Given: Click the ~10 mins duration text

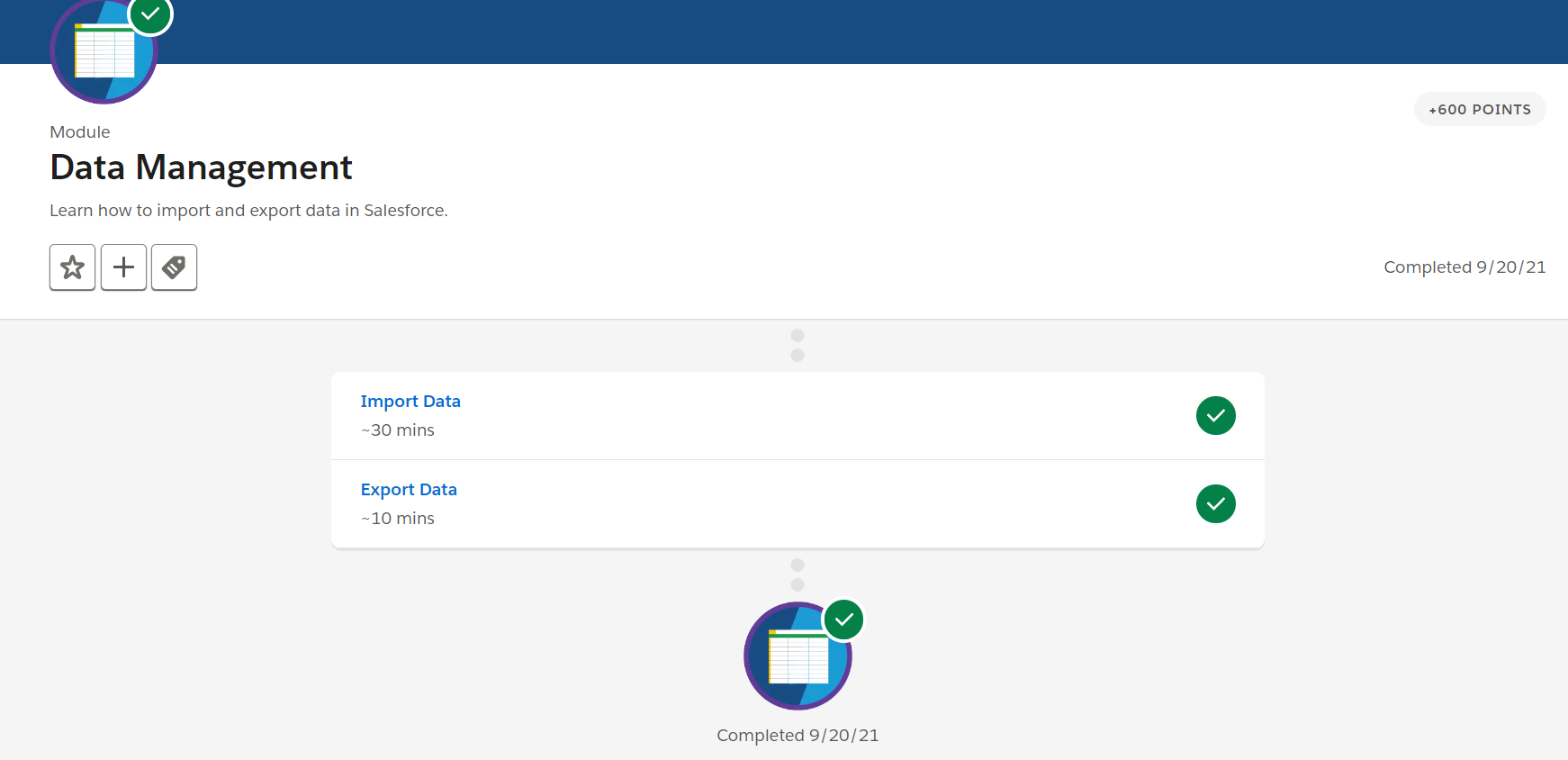Looking at the screenshot, I should (x=398, y=518).
